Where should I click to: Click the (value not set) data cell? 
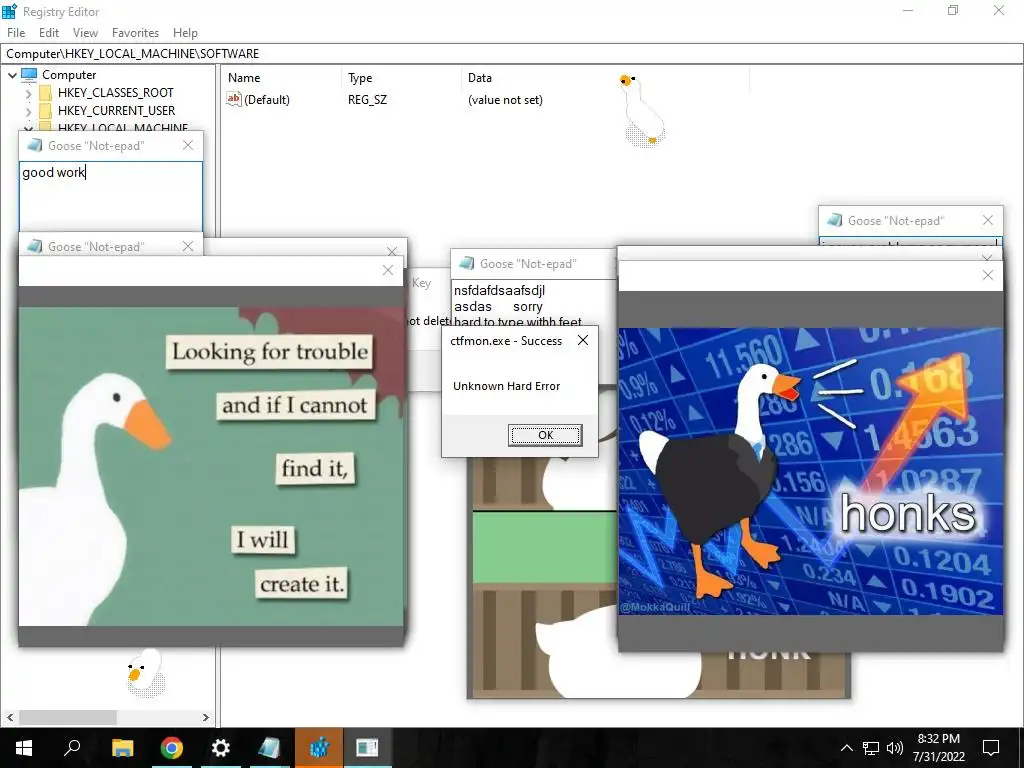[505, 100]
